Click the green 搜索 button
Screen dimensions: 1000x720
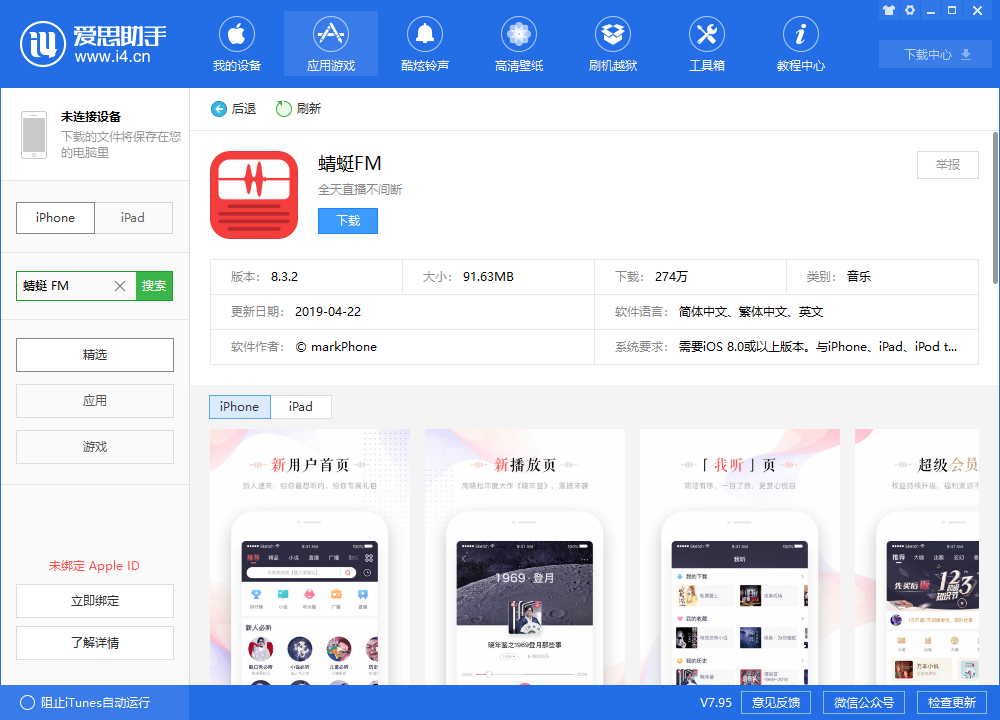[154, 286]
